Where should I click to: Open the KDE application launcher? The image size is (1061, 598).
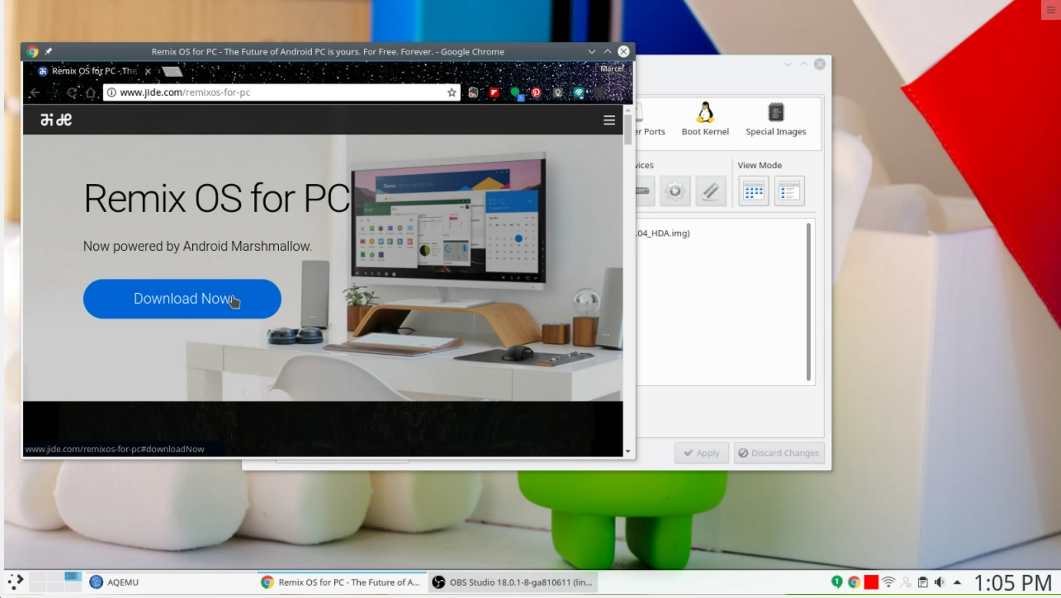[15, 582]
